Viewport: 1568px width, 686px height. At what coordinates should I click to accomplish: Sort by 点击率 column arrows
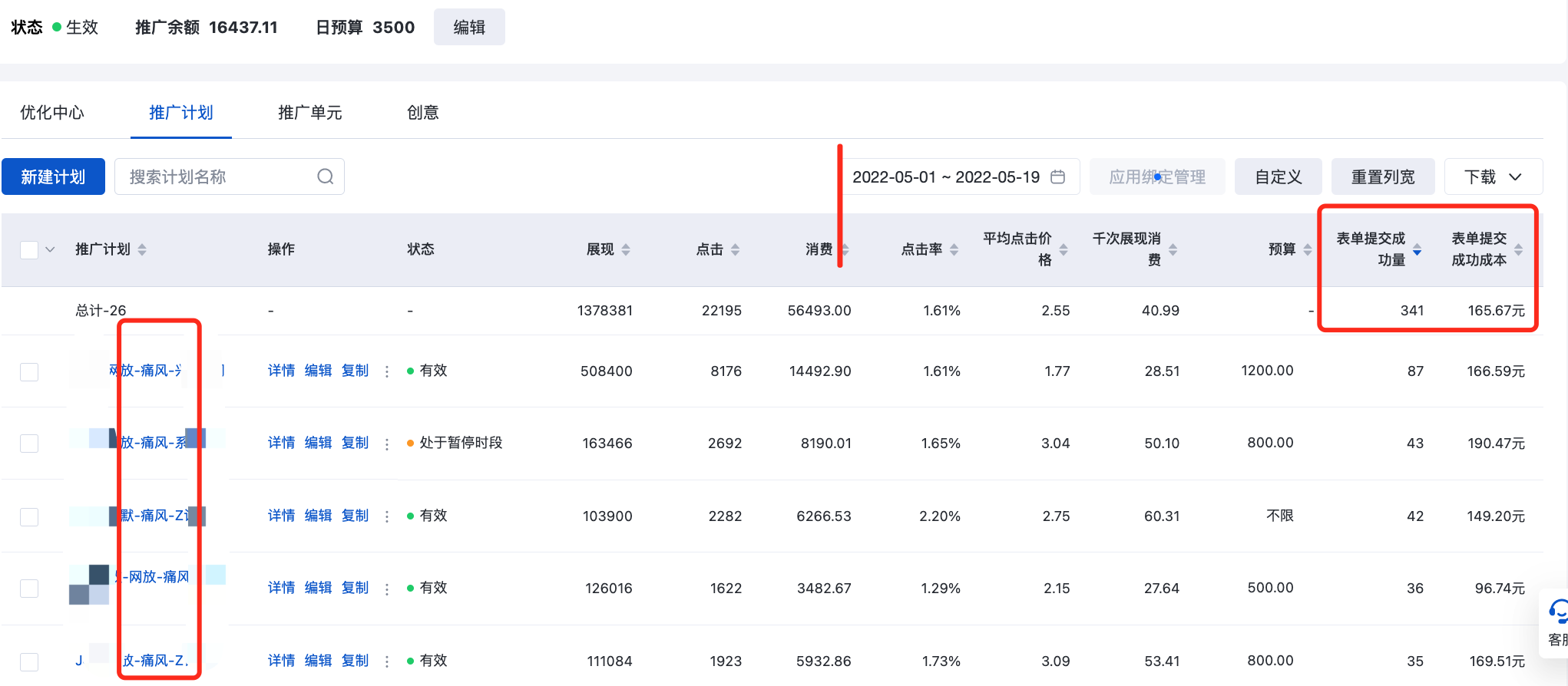[954, 249]
